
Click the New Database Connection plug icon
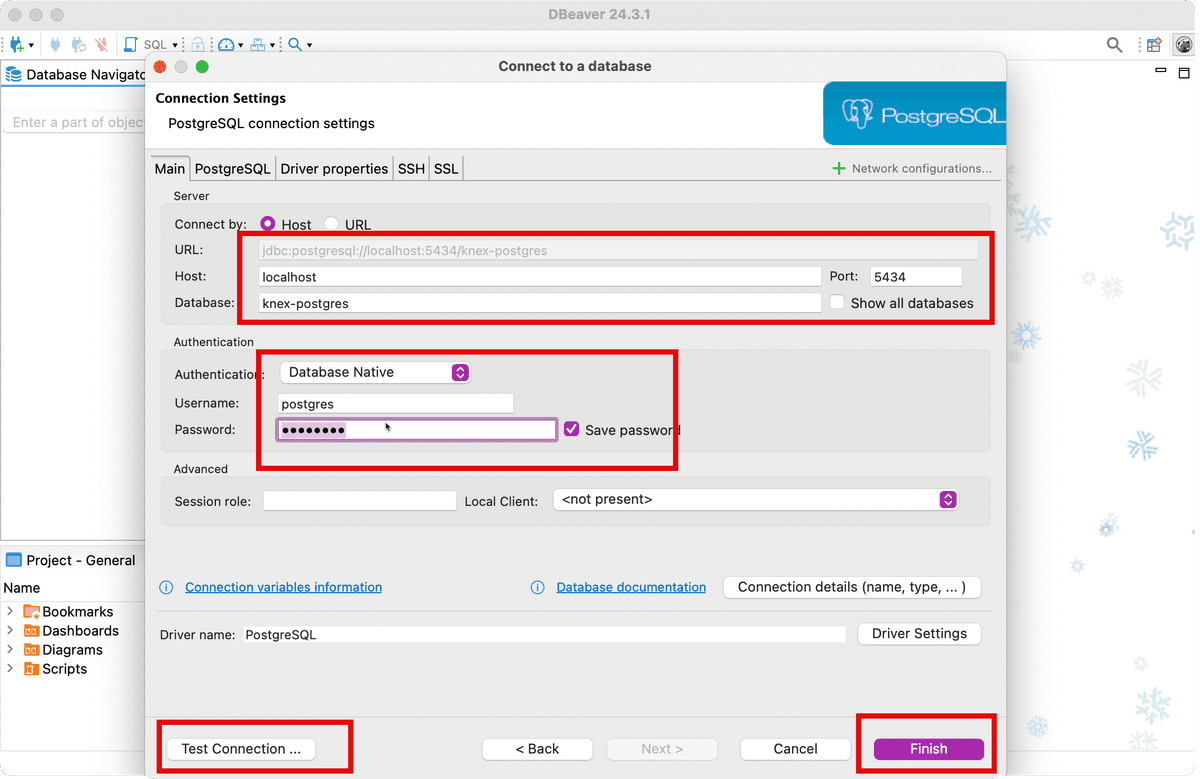[17, 45]
